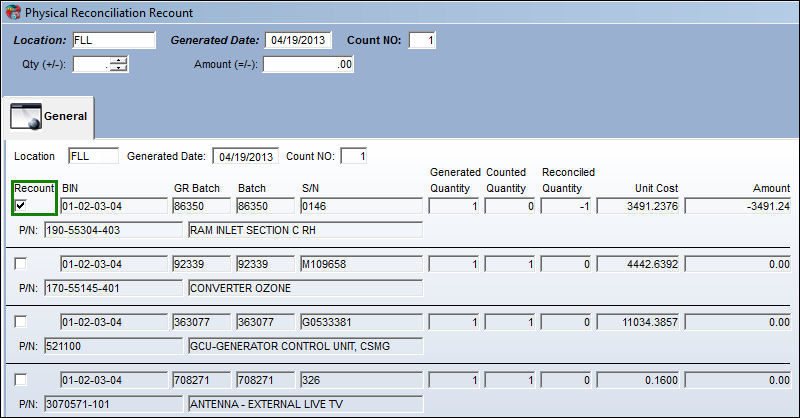Select Unit Cost 3491.2376 field
The width and height of the screenshot is (800, 418).
pos(638,206)
